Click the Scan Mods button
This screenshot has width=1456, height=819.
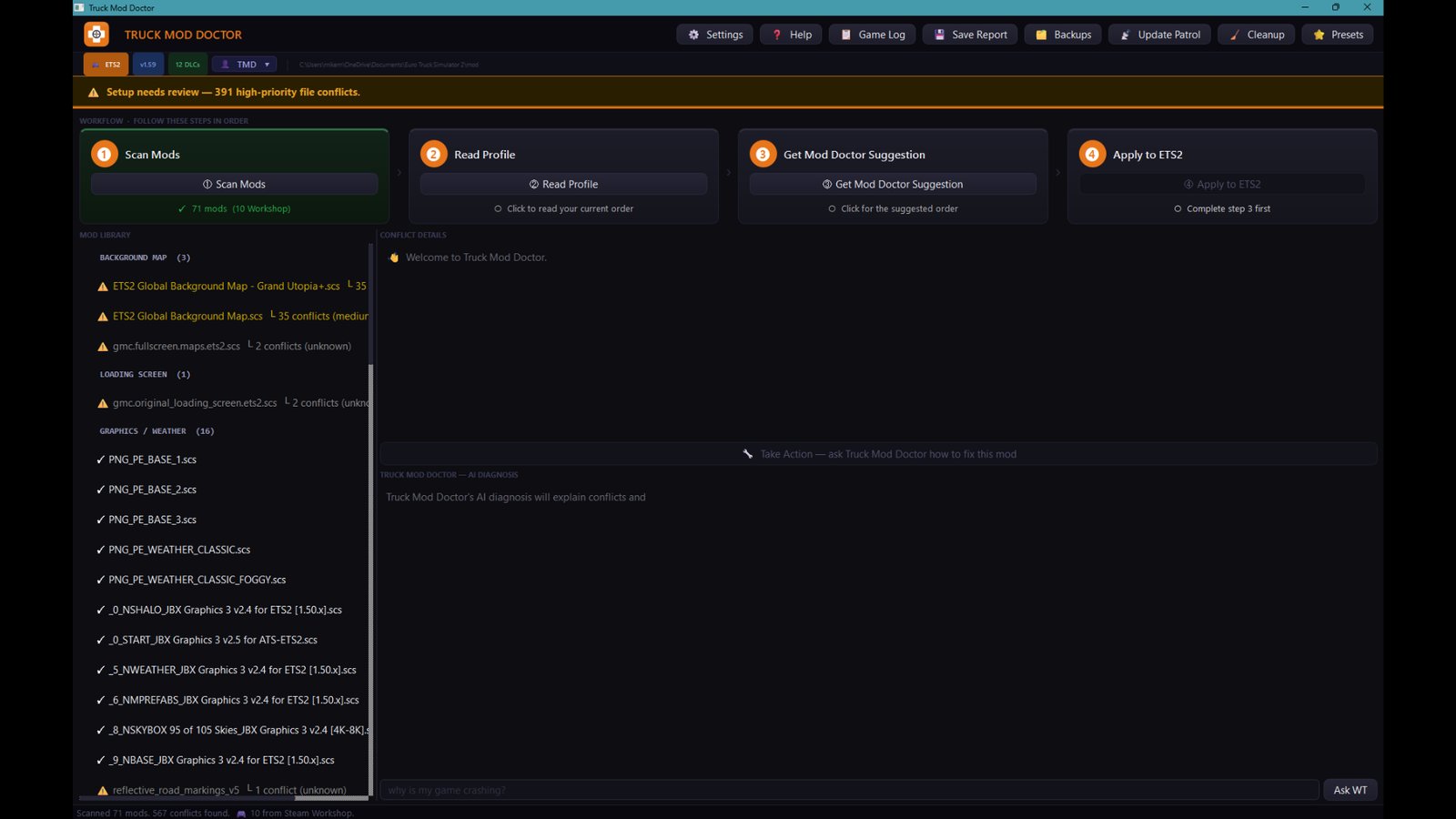[x=234, y=184]
